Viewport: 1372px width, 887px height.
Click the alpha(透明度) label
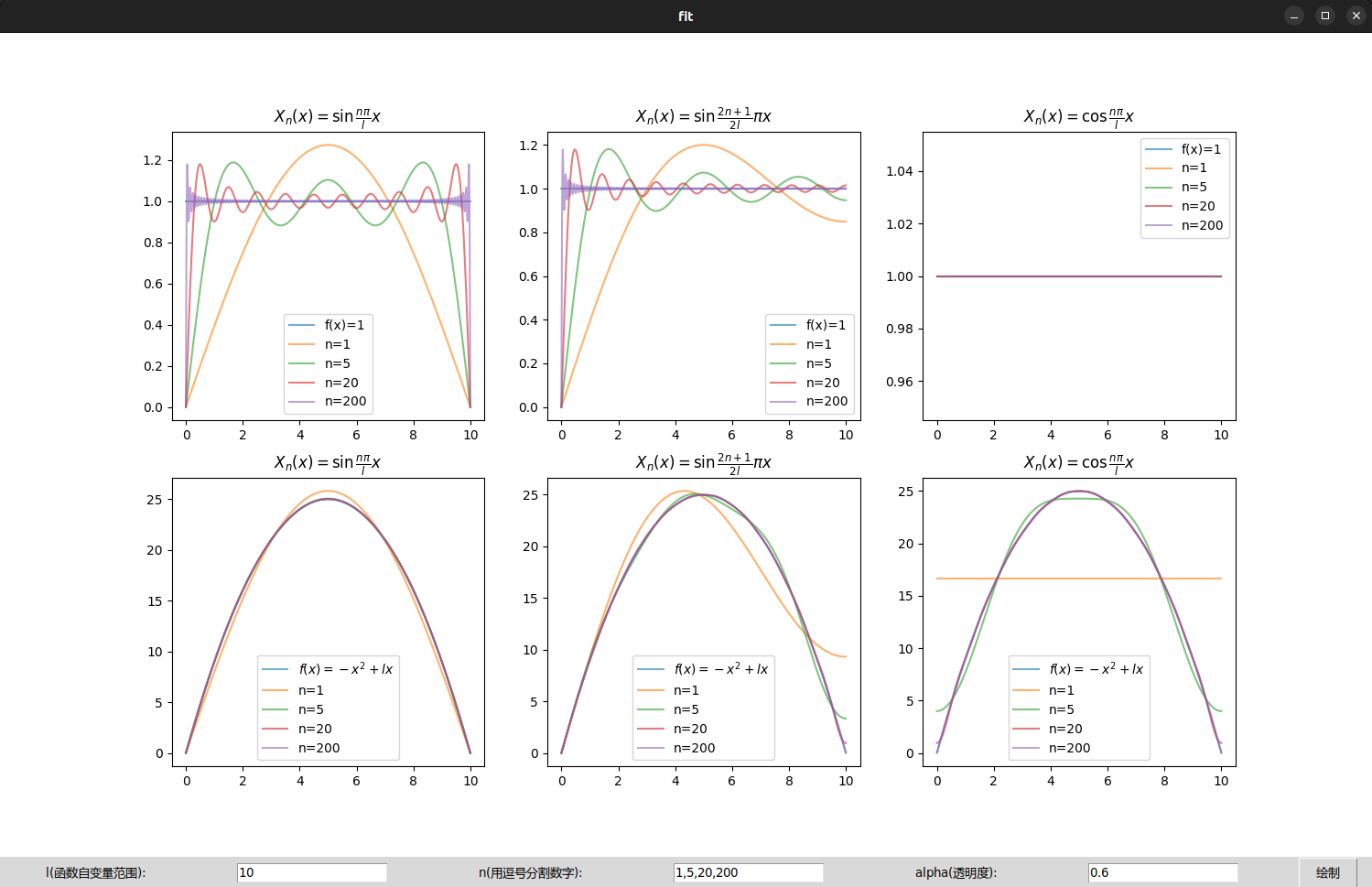tap(956, 872)
